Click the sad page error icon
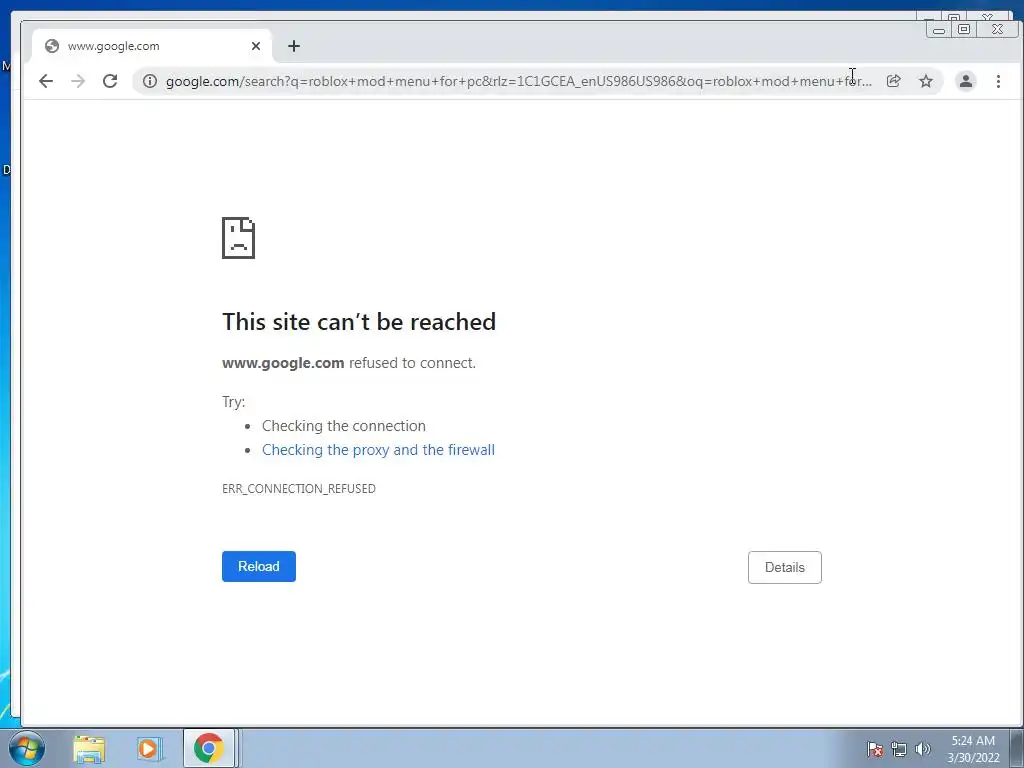This screenshot has height=768, width=1024. click(238, 238)
